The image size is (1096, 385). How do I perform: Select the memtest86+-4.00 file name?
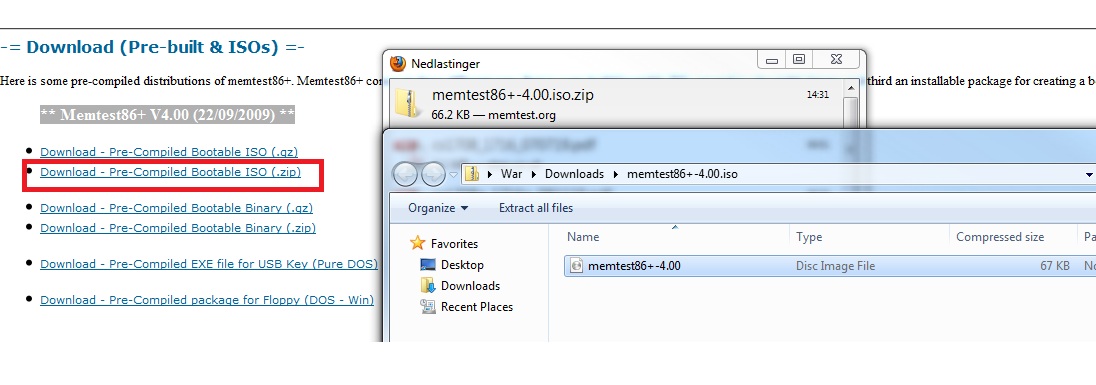[635, 266]
